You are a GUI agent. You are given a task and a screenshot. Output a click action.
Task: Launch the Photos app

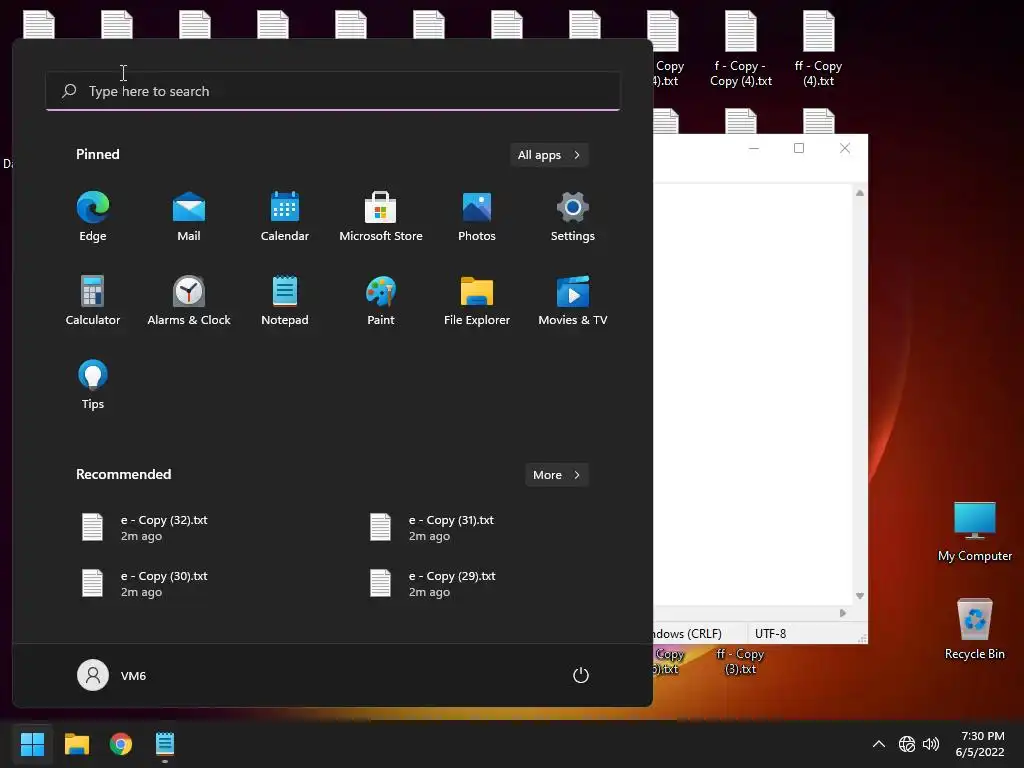click(477, 217)
